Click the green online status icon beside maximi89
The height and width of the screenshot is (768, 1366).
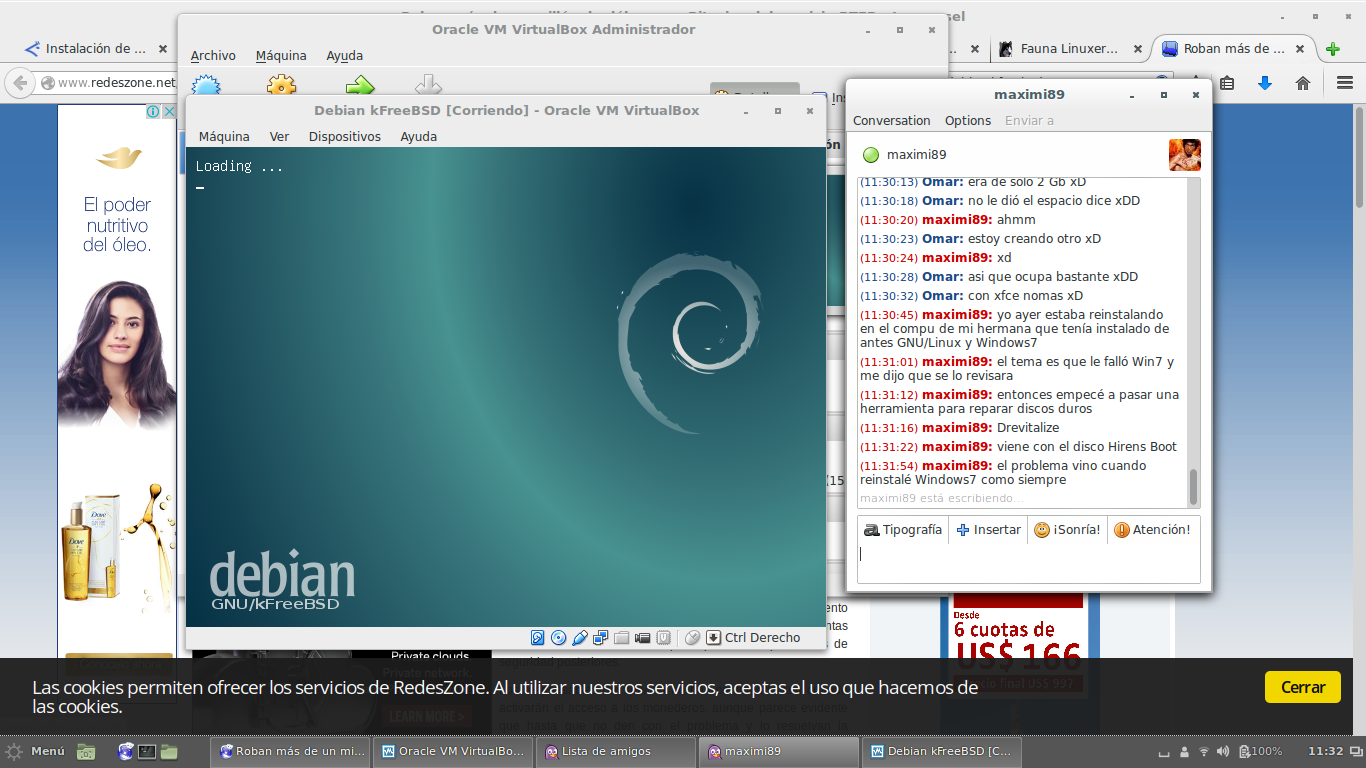871,155
